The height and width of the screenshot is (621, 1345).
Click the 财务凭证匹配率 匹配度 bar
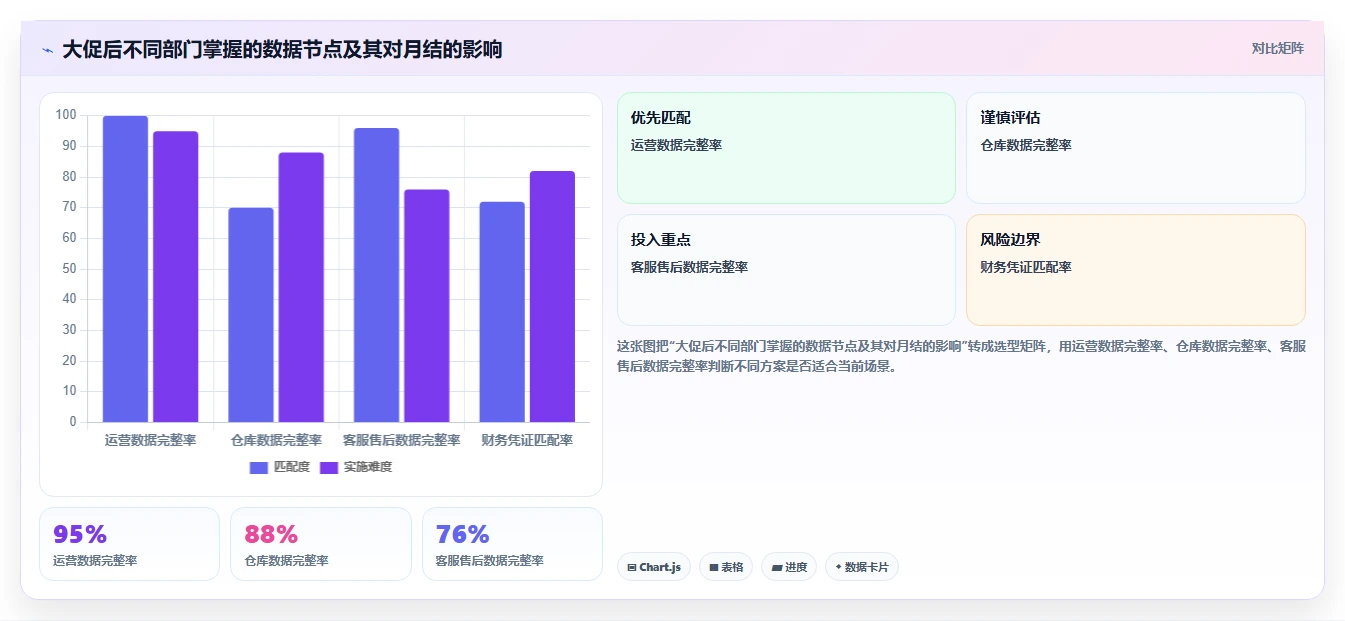click(502, 312)
